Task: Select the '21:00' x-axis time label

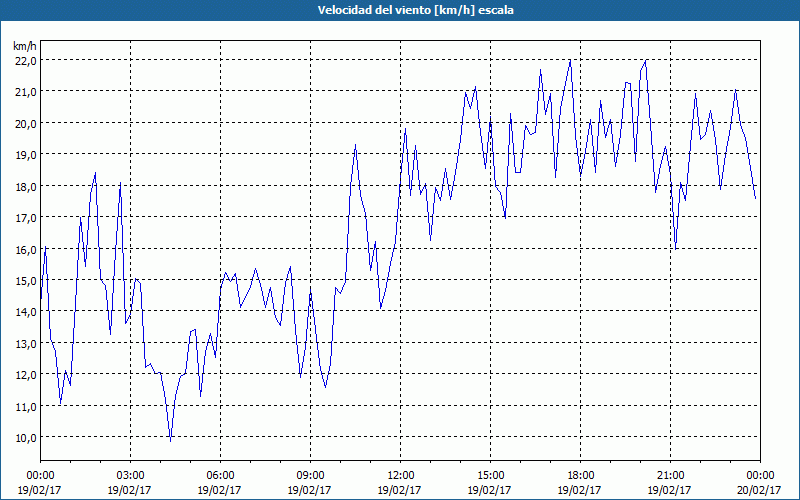Action: pyautogui.click(x=670, y=476)
